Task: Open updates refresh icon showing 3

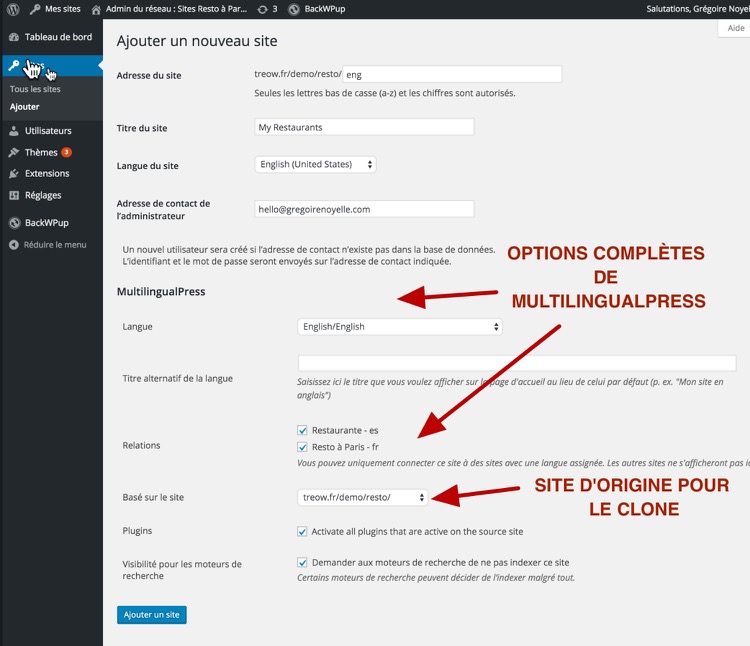Action: (262, 10)
